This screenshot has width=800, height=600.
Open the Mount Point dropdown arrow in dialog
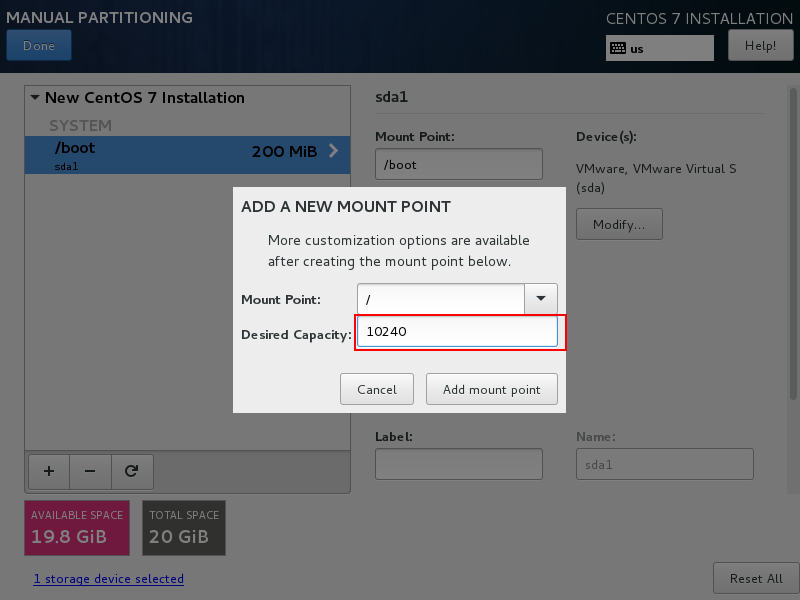pos(541,299)
